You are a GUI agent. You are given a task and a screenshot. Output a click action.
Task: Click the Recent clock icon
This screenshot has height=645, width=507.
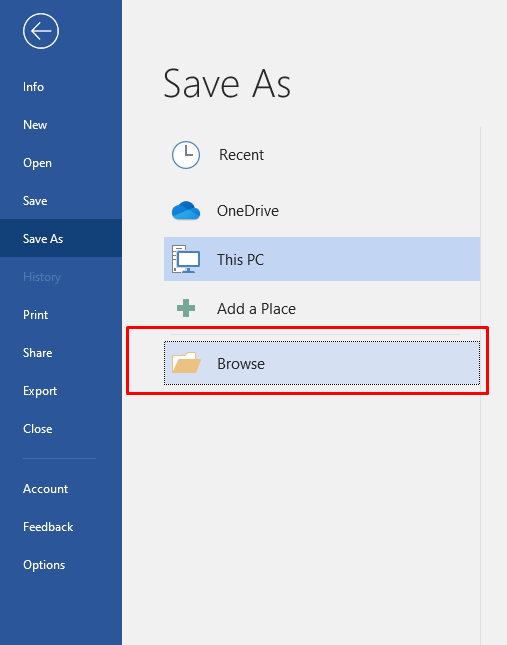(186, 155)
